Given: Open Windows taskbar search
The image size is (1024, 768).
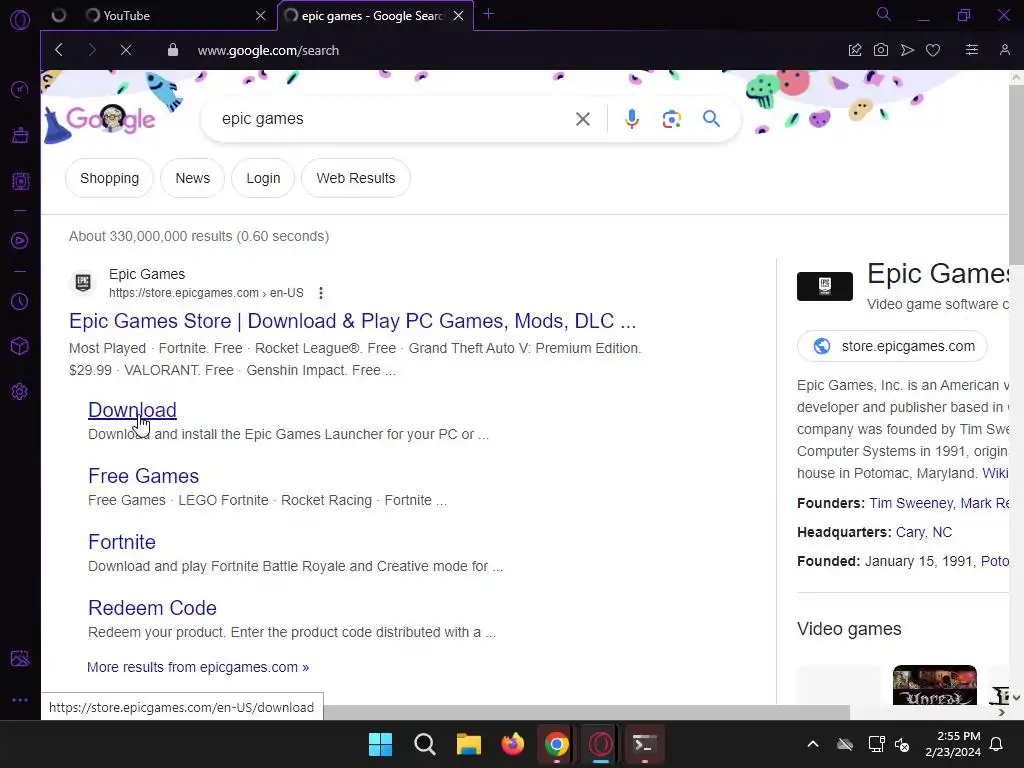Looking at the screenshot, I should pos(424,744).
